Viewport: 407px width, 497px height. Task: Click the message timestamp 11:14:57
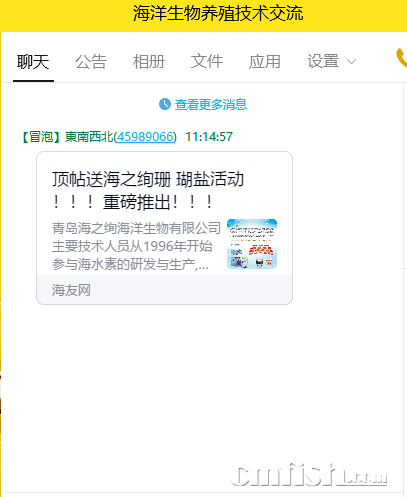[x=209, y=137]
